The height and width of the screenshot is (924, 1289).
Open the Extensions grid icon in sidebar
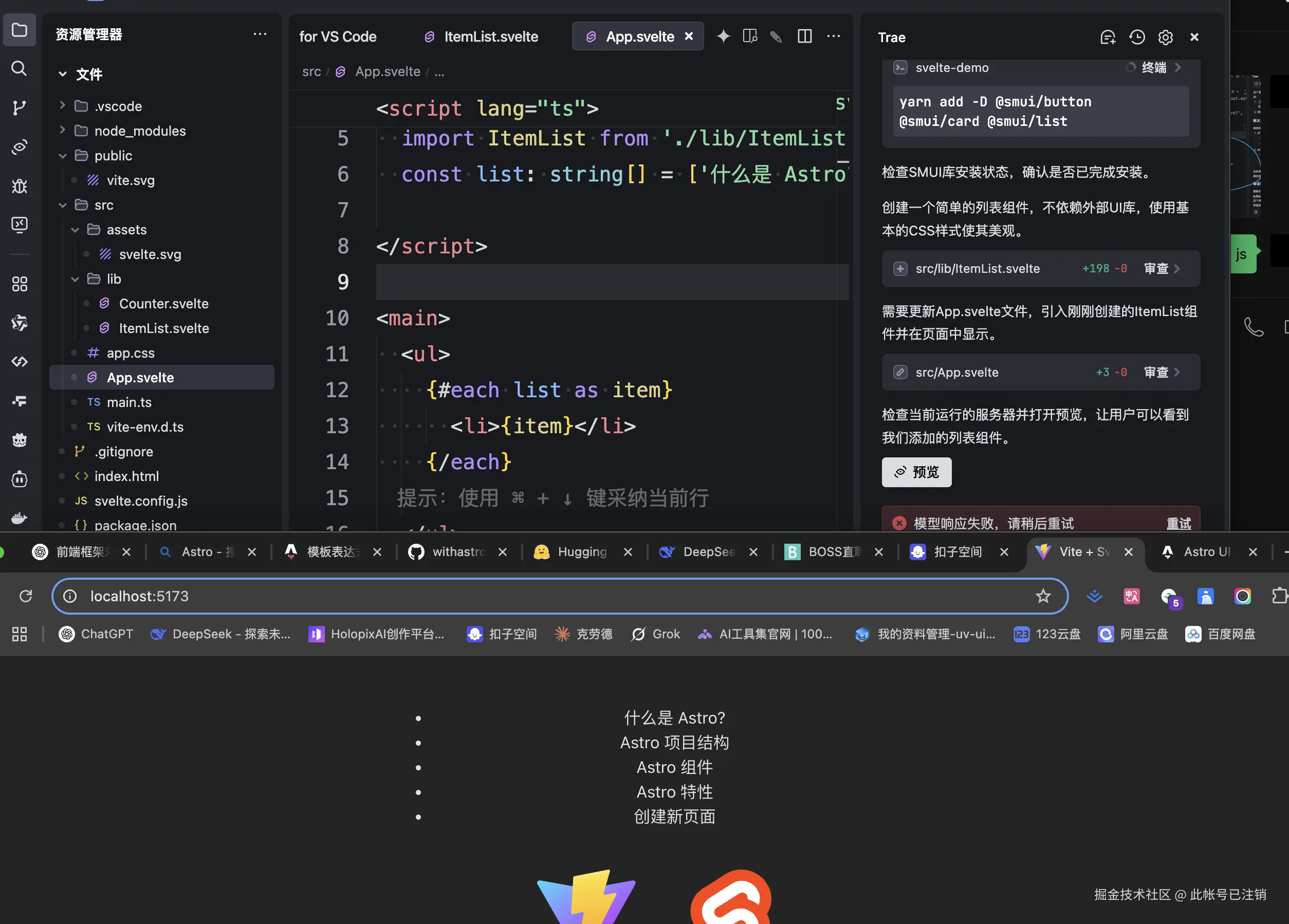(x=19, y=284)
